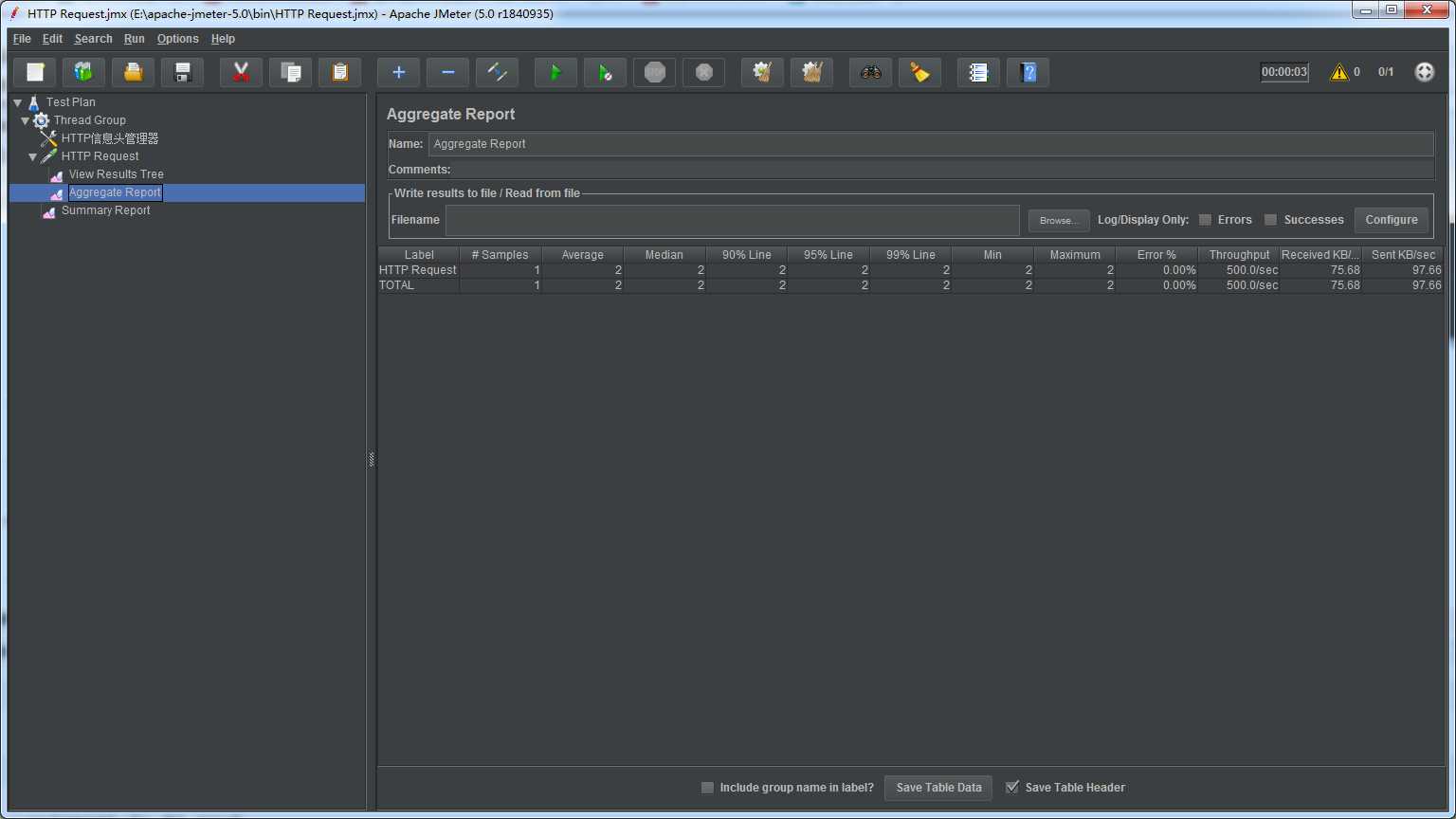Click the Name input field
Screen dimensions: 1456x819
[931, 144]
